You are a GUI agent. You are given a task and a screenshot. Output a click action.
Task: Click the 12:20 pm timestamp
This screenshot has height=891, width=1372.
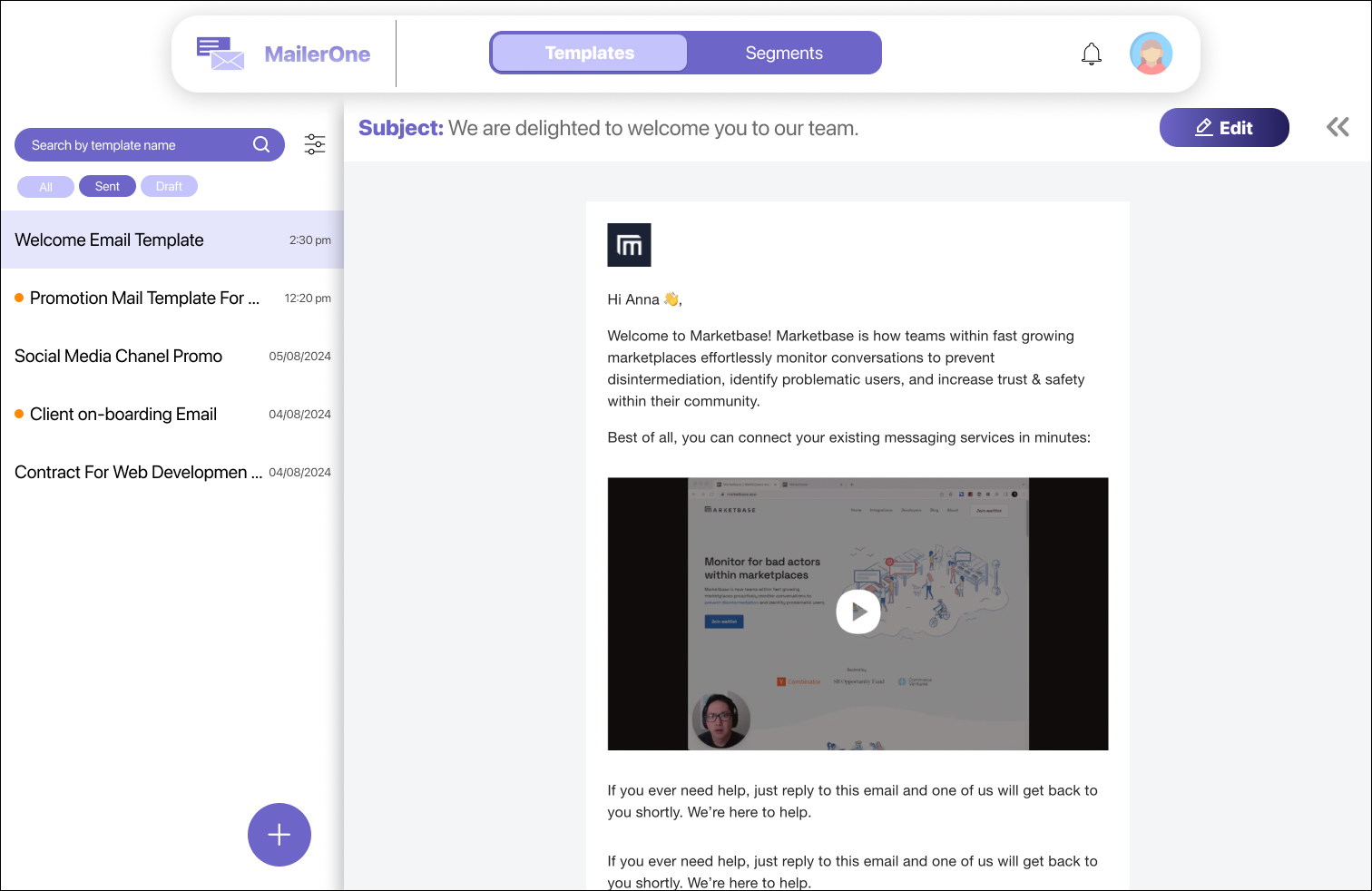pyautogui.click(x=308, y=299)
